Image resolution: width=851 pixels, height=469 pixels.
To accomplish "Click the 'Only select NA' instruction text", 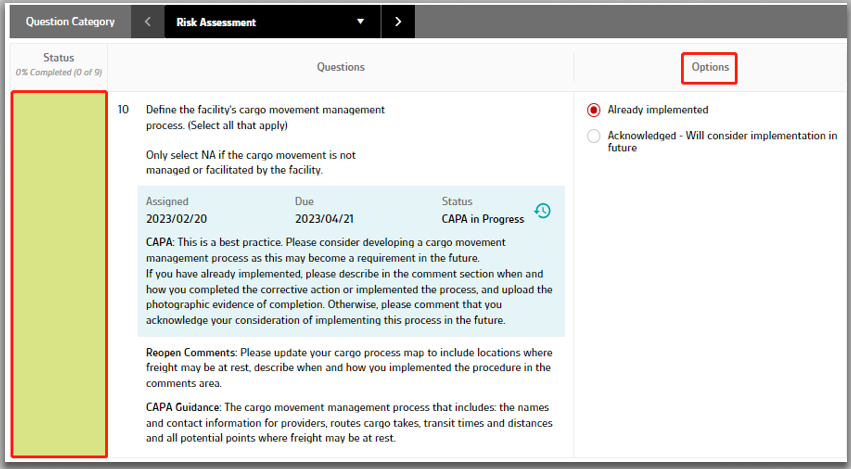I will pos(251,162).
